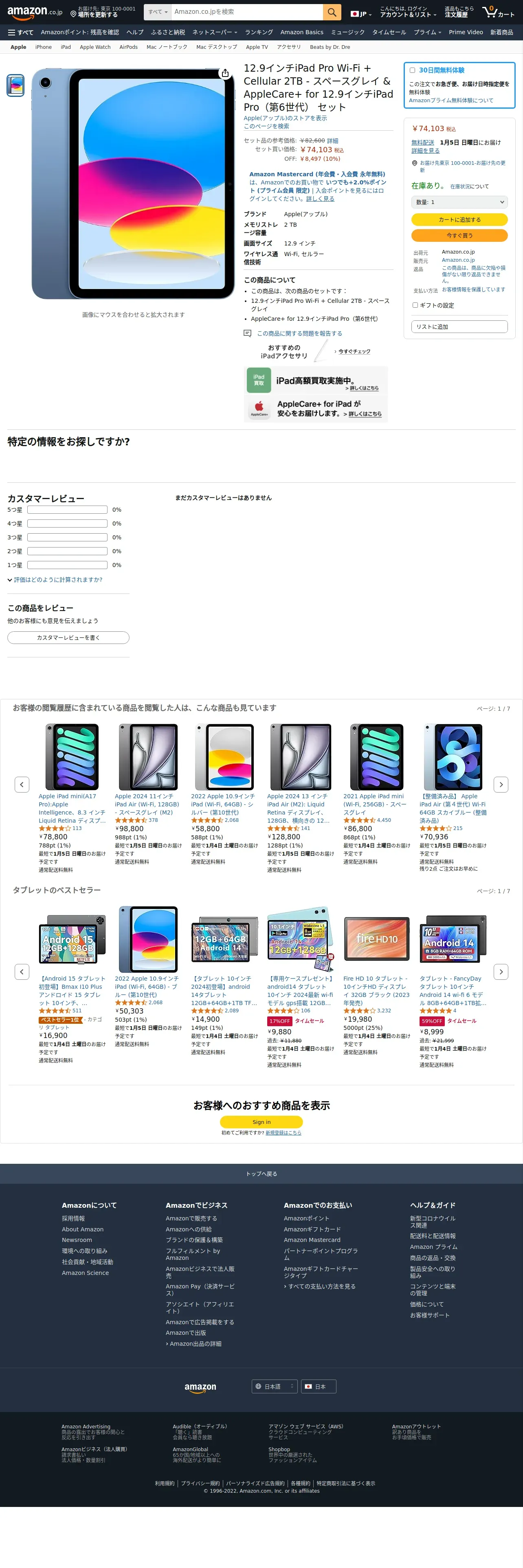Click the カートに追加する button
The width and height of the screenshot is (523, 1568).
pos(459,220)
